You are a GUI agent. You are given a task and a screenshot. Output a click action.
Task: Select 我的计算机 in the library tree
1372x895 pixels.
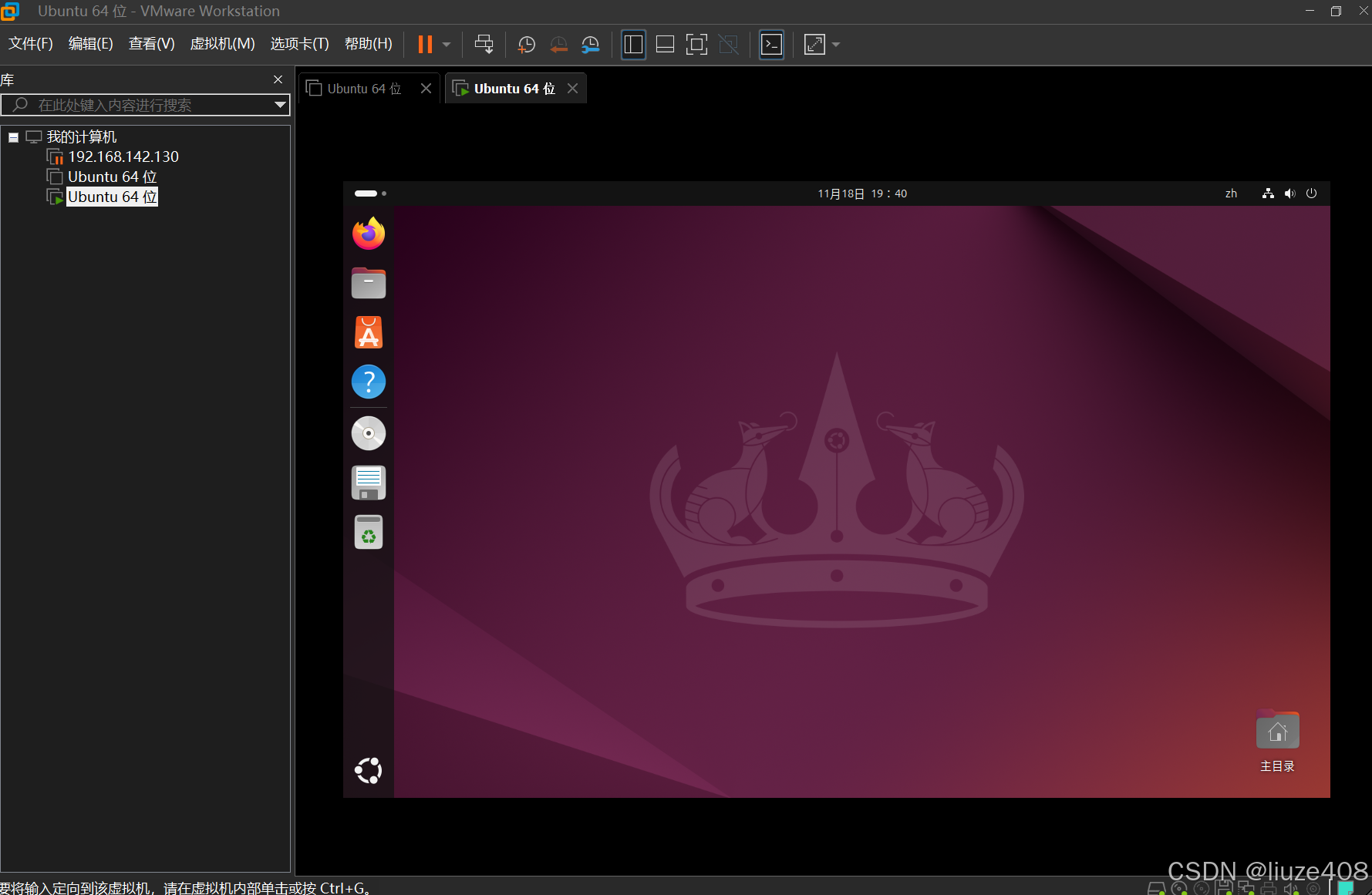(x=82, y=137)
